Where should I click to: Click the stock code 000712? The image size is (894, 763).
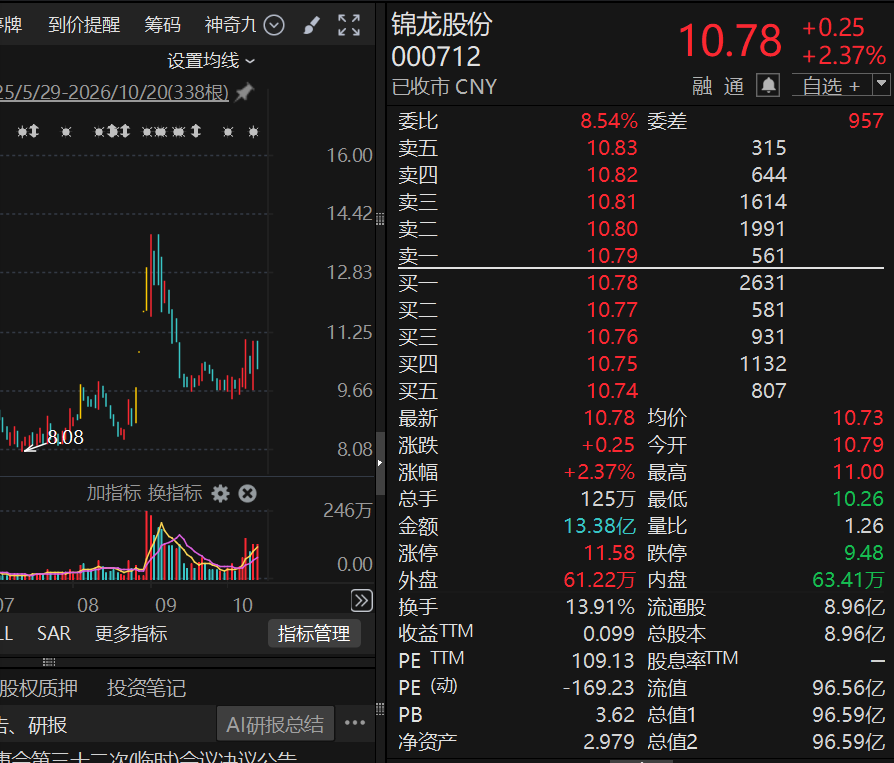coord(436,56)
